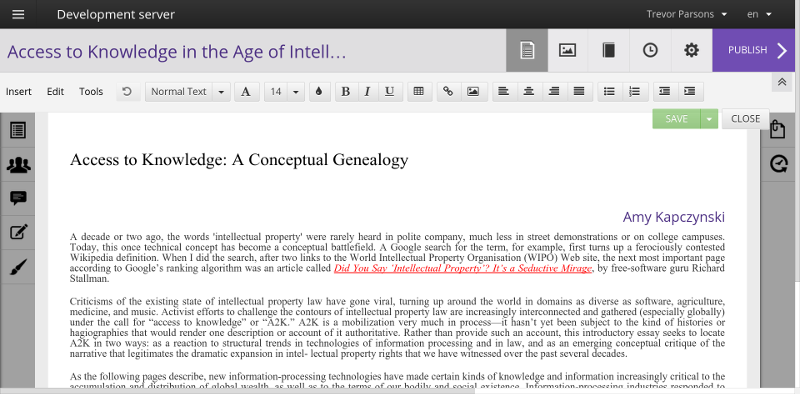Open the Insert menu

click(x=19, y=92)
